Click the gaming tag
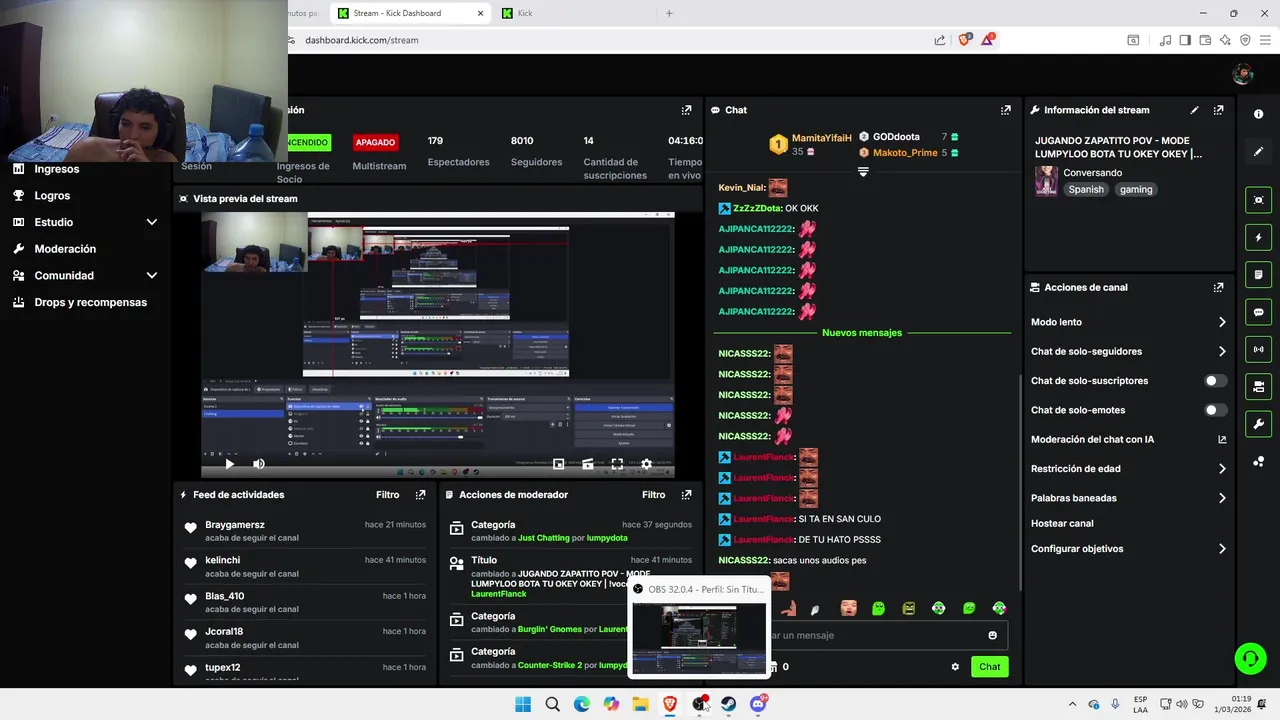Image resolution: width=1280 pixels, height=720 pixels. (x=1136, y=189)
